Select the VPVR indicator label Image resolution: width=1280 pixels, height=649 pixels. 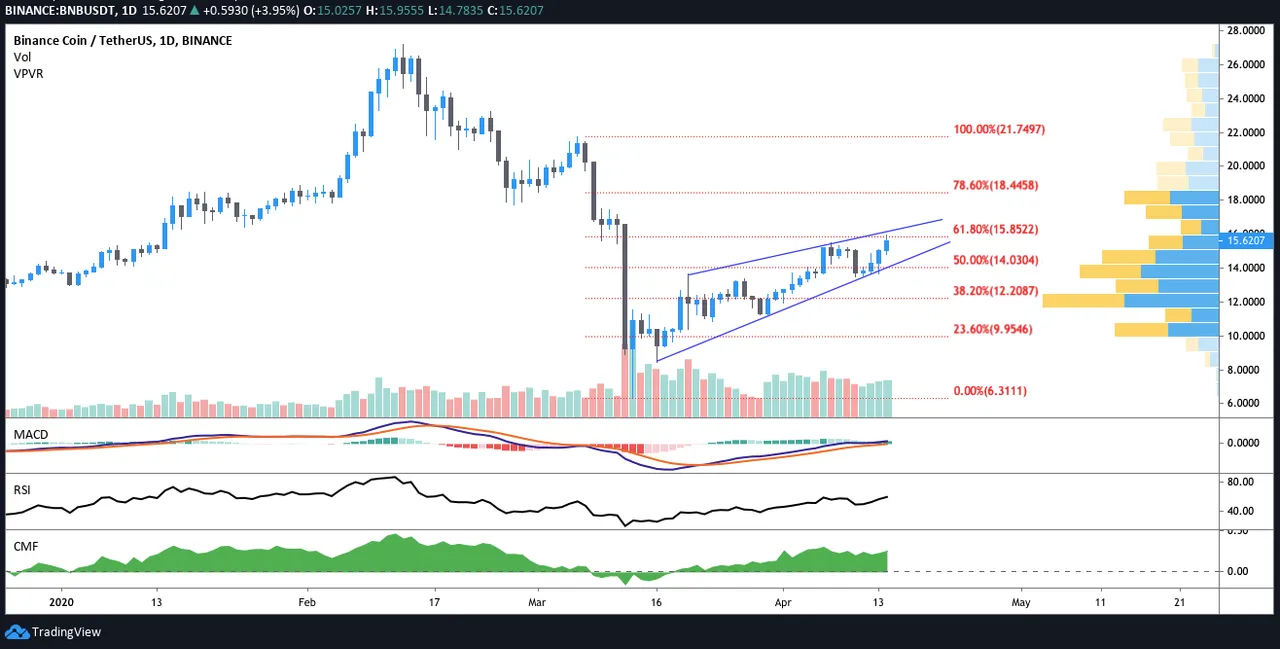pos(28,74)
